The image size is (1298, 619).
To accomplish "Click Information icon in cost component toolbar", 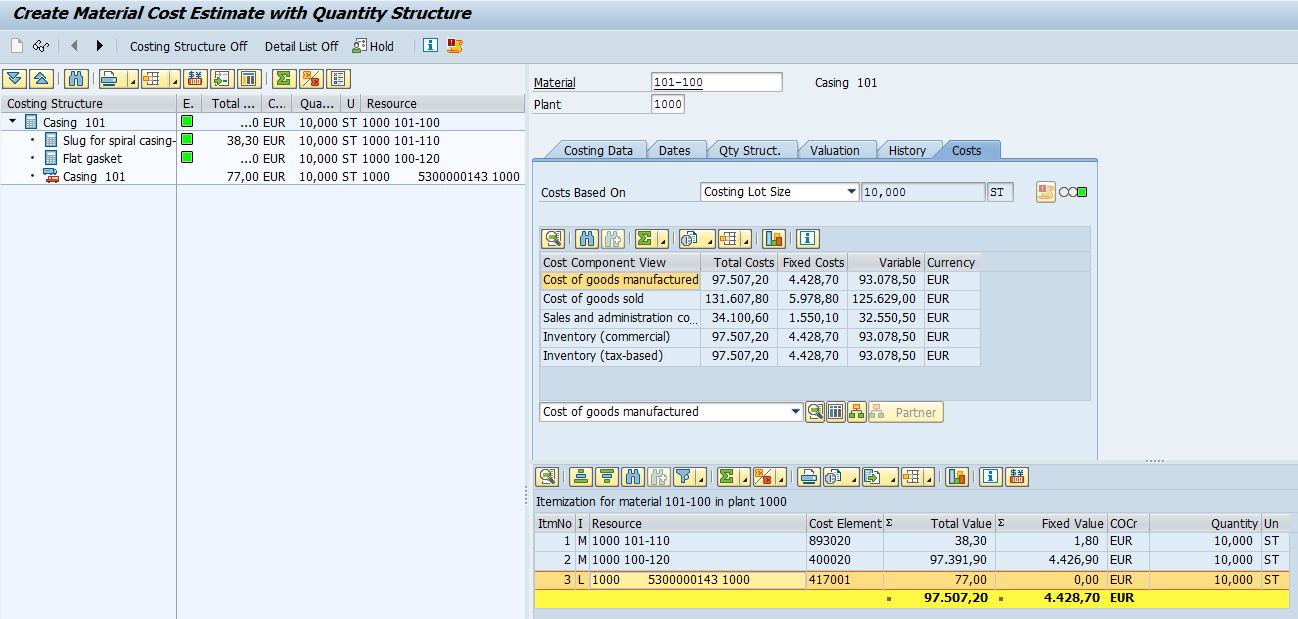I will [x=808, y=239].
